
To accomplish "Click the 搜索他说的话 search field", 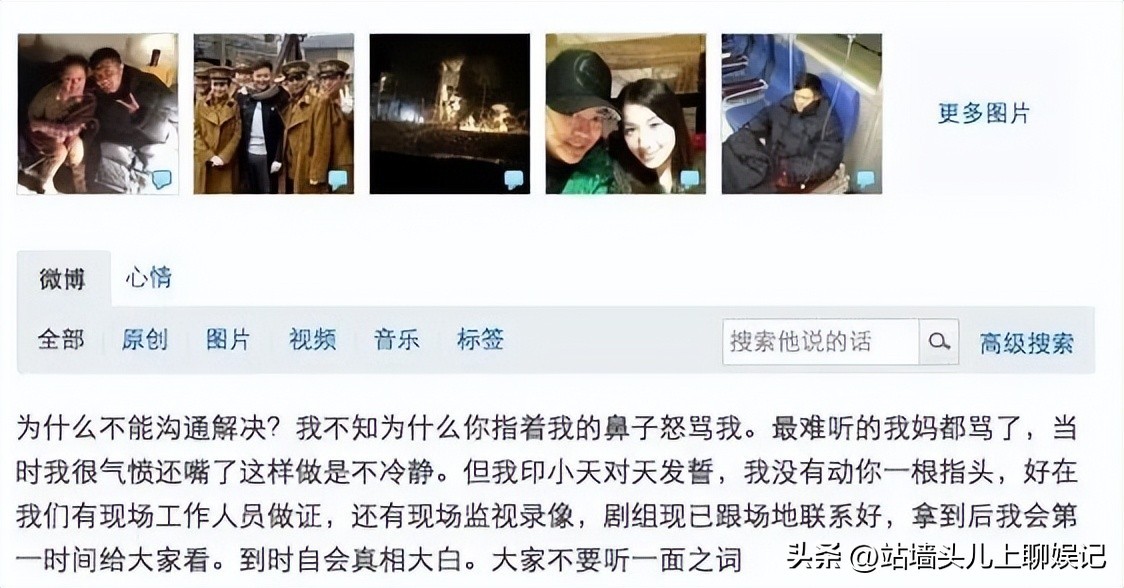I will pos(821,342).
